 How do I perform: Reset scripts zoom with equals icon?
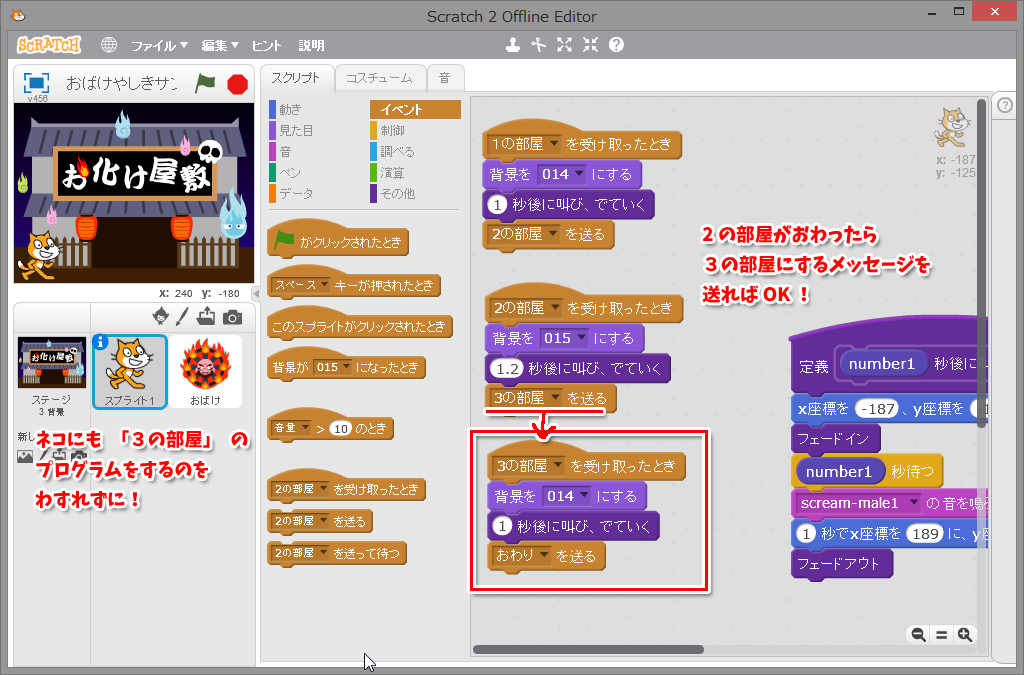pos(941,635)
